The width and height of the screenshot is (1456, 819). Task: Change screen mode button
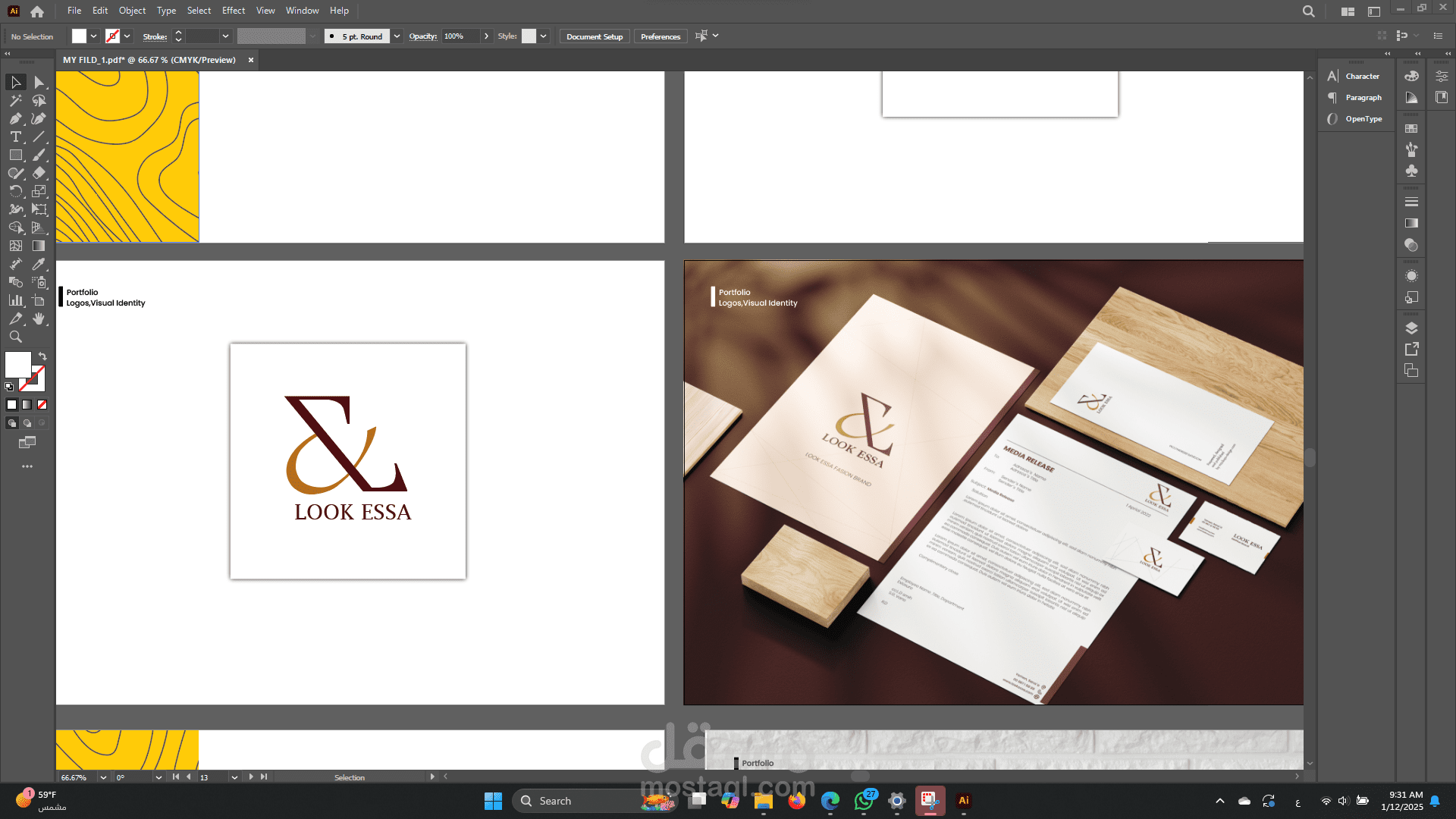click(x=27, y=442)
